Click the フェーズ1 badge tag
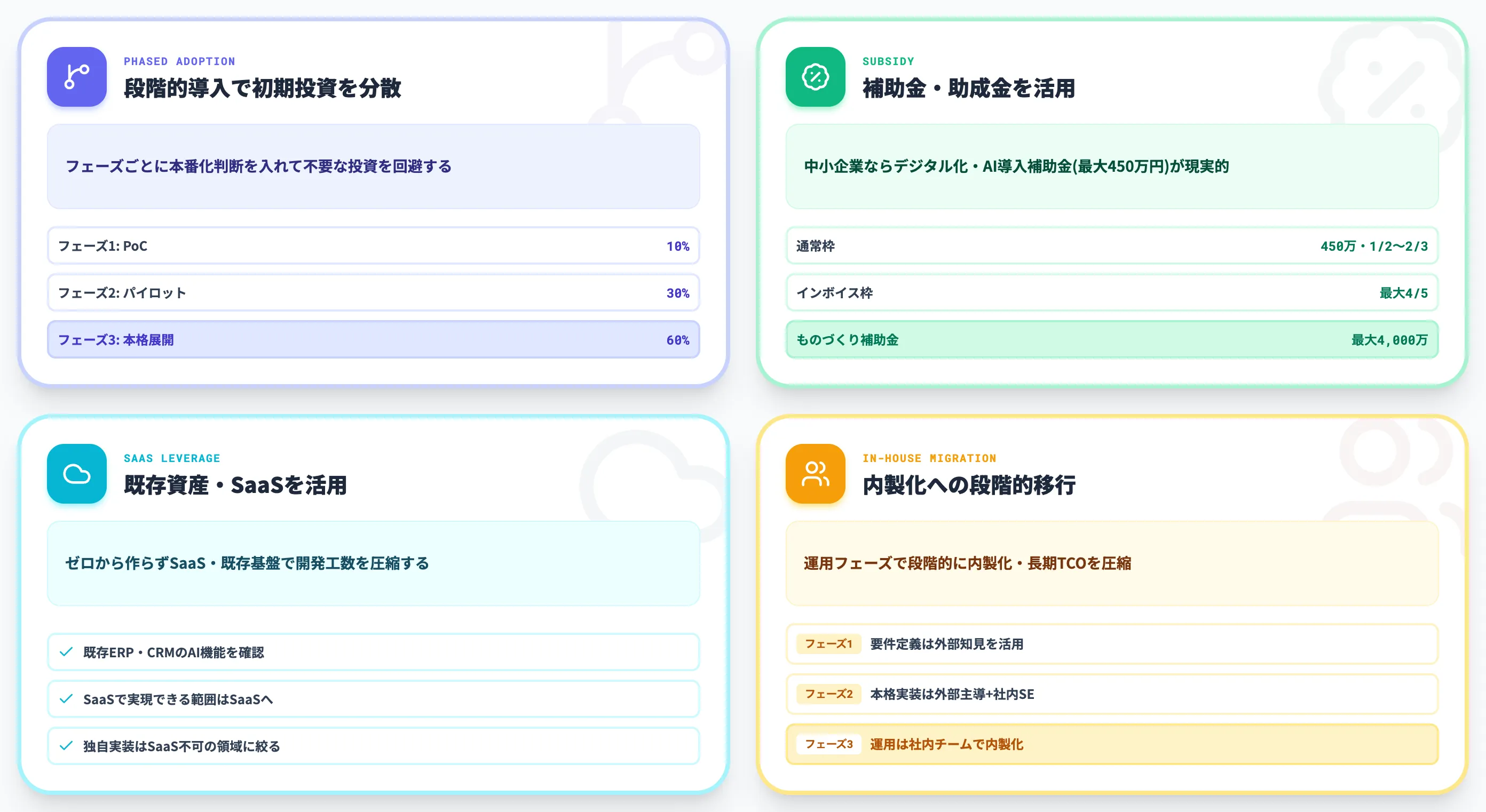Image resolution: width=1486 pixels, height=812 pixels. [x=828, y=643]
